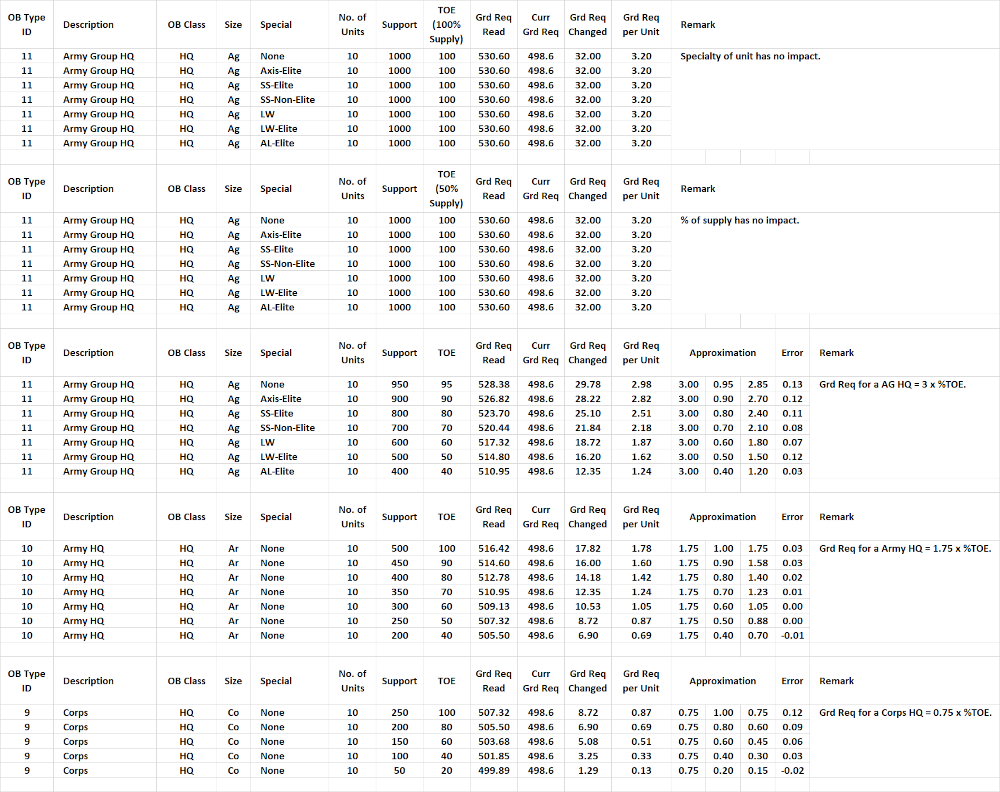Click the Grd Req Read value 528.38

pos(494,385)
